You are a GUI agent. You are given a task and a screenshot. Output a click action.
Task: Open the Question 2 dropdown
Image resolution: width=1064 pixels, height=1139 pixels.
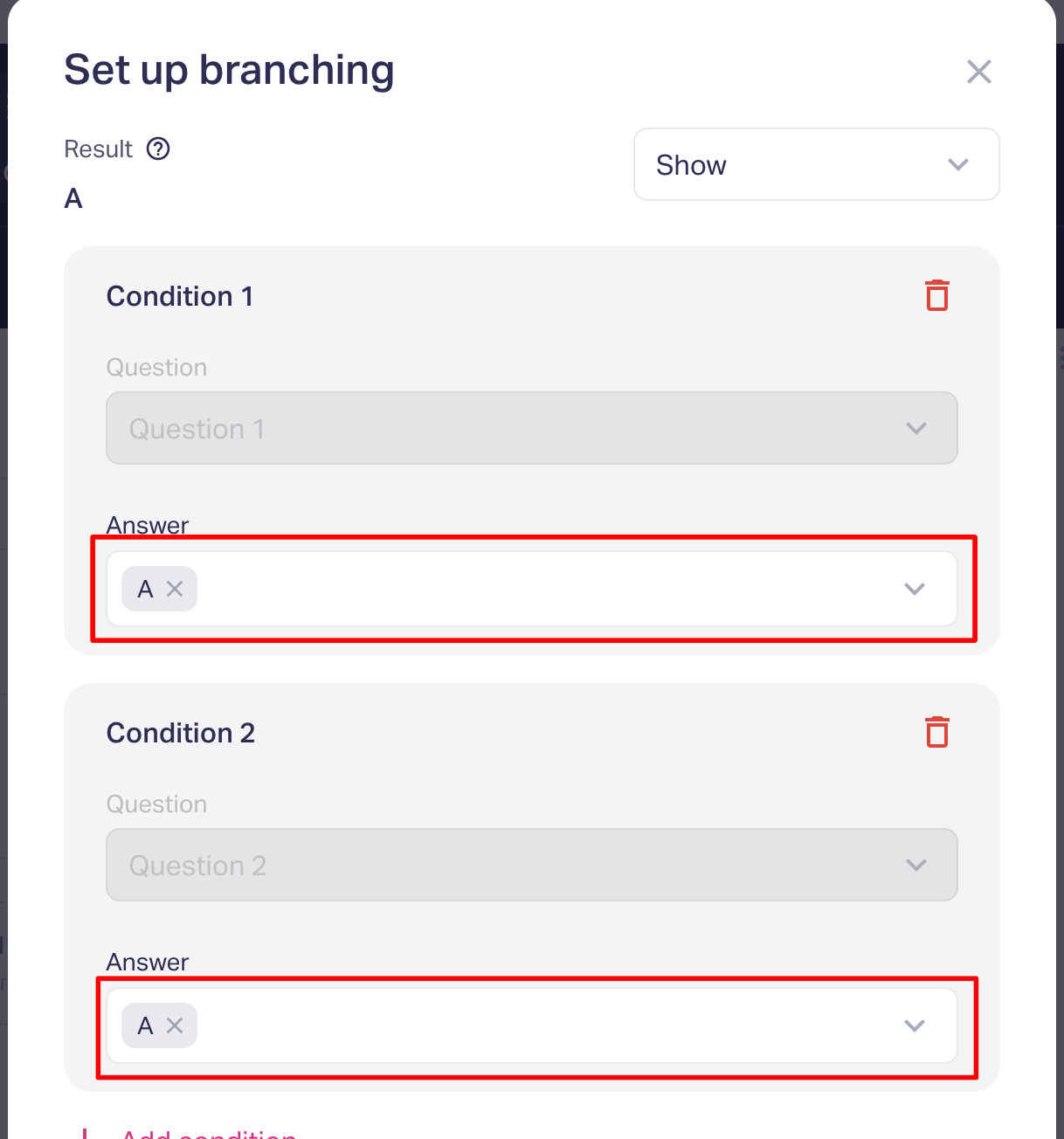[531, 865]
